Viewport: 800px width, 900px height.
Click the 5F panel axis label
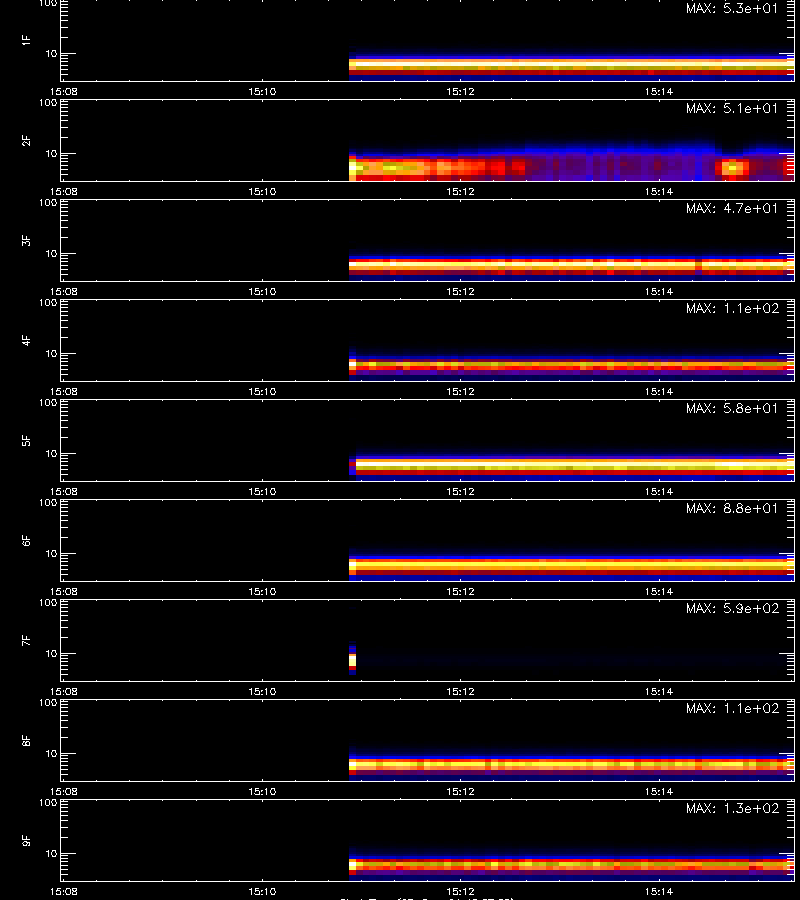(x=26, y=440)
